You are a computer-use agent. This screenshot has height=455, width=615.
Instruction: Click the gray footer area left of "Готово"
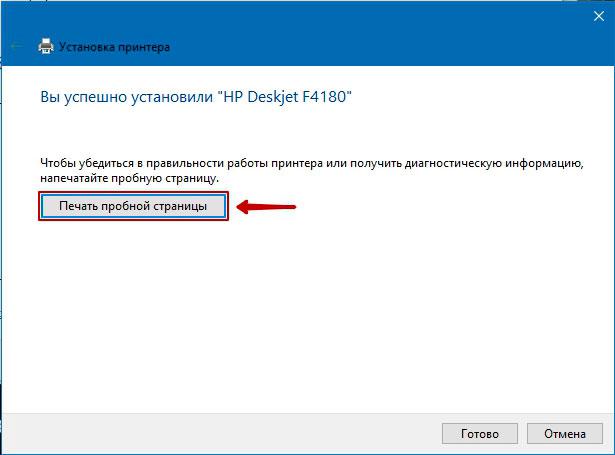(220, 434)
